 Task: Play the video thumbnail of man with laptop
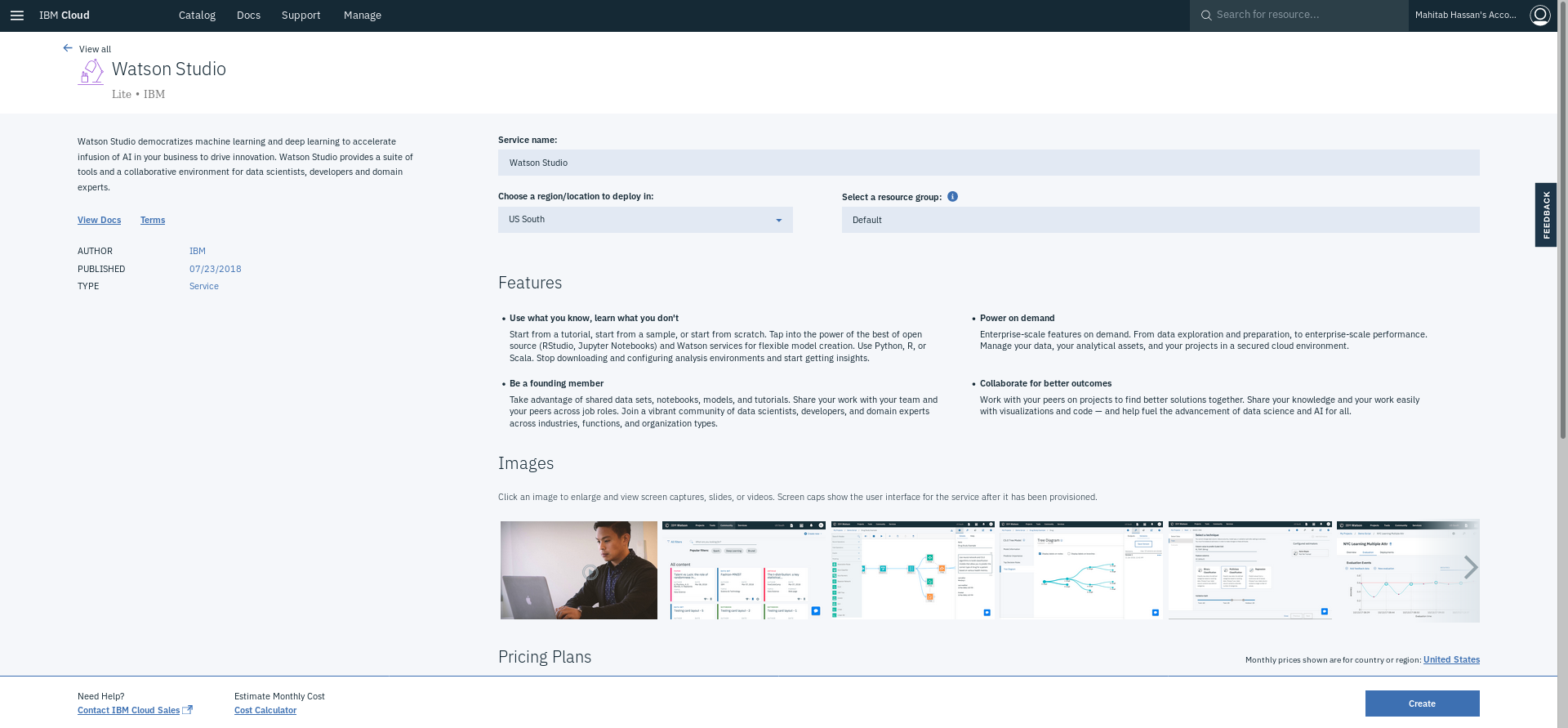tap(579, 570)
